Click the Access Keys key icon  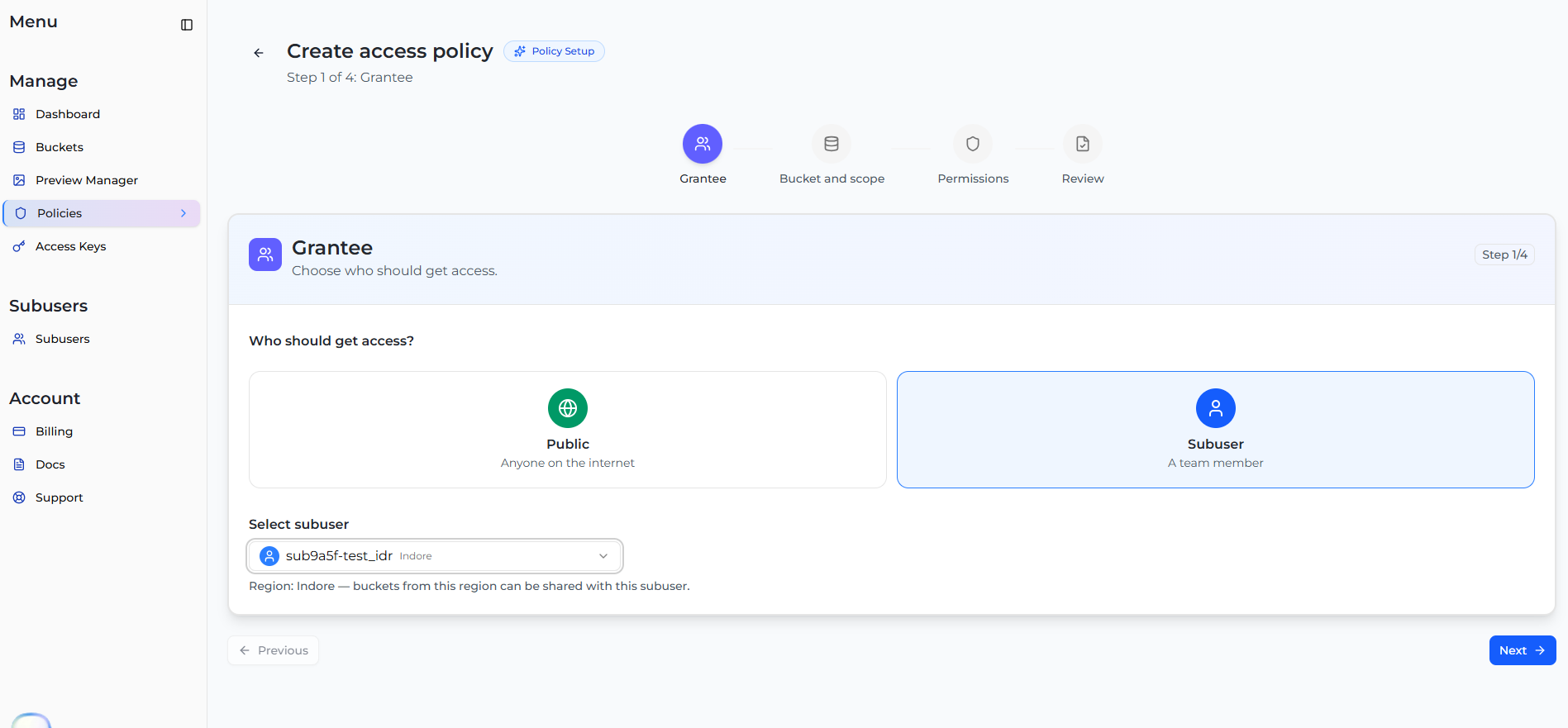click(x=19, y=246)
